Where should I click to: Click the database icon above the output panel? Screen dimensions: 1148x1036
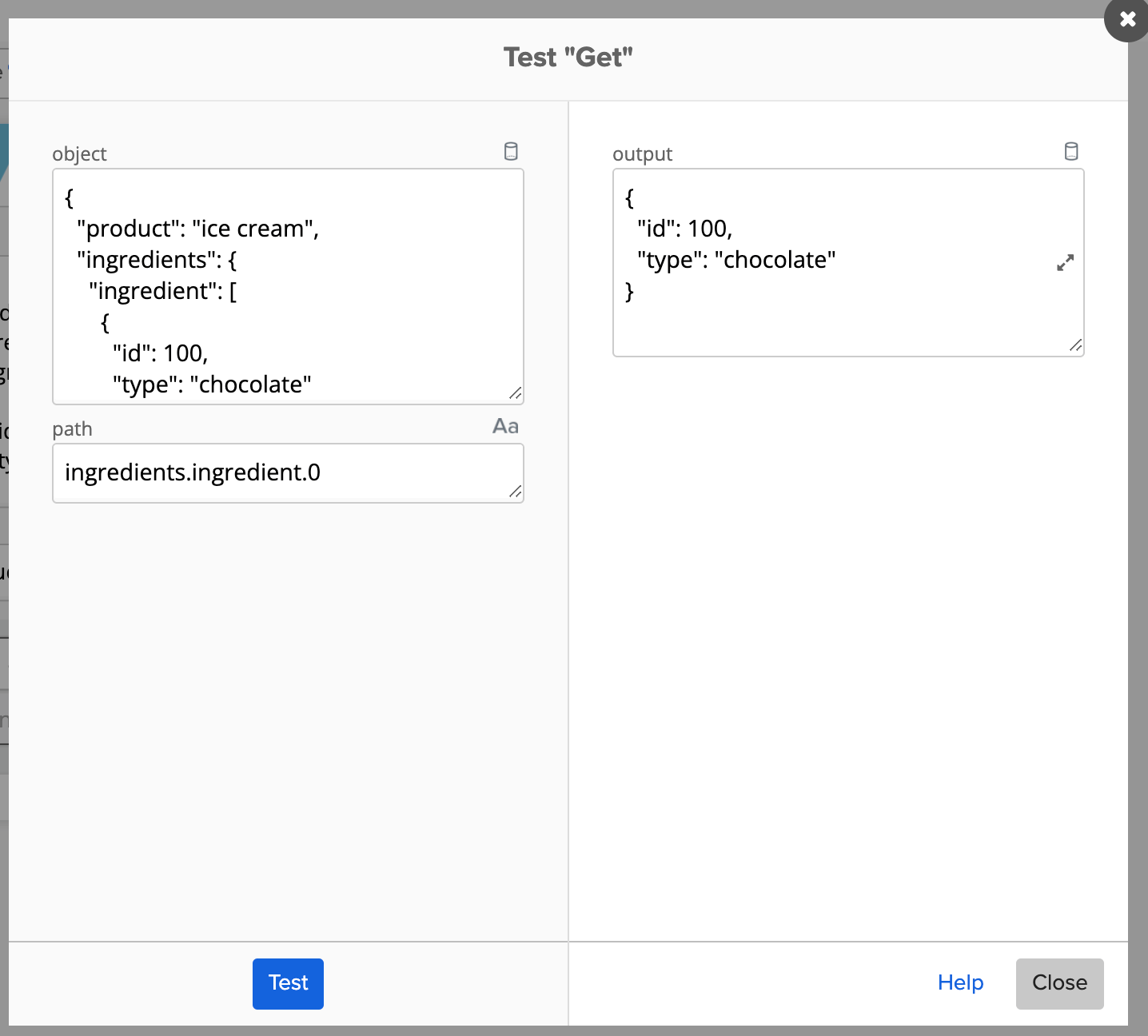(x=1071, y=151)
